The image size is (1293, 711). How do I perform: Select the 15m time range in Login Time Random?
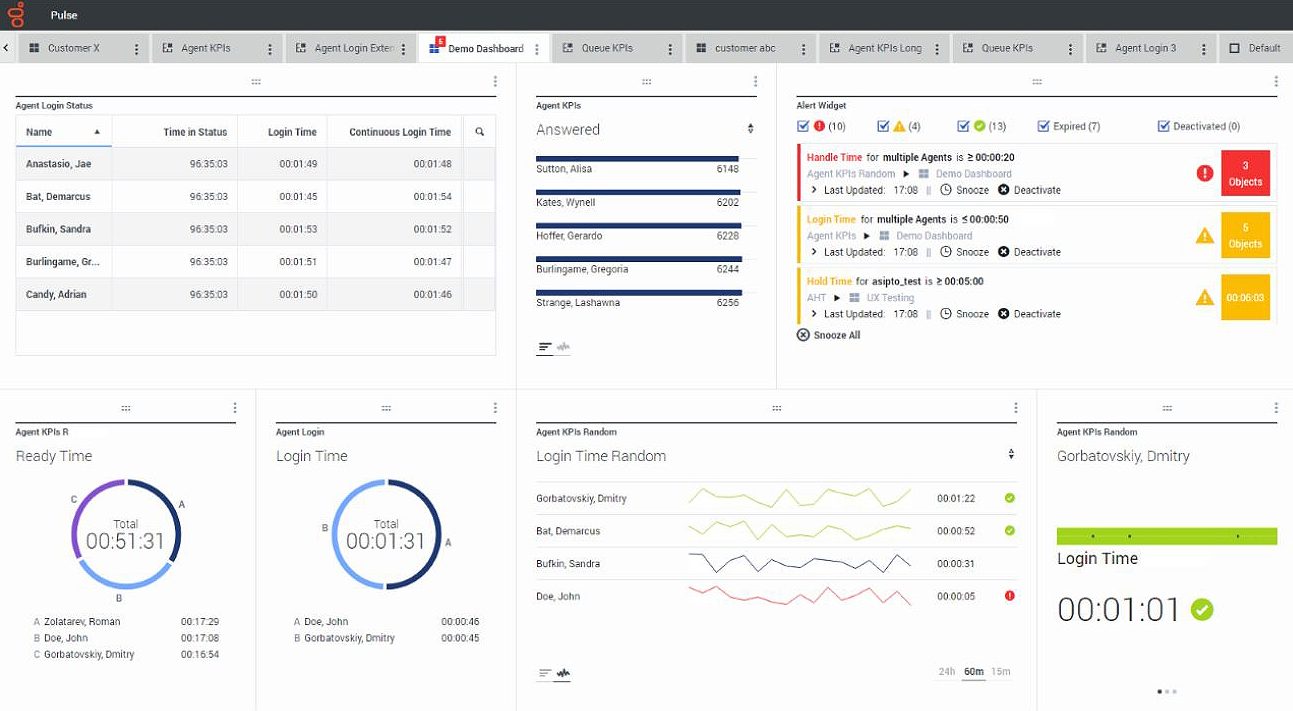pyautogui.click(x=1001, y=671)
